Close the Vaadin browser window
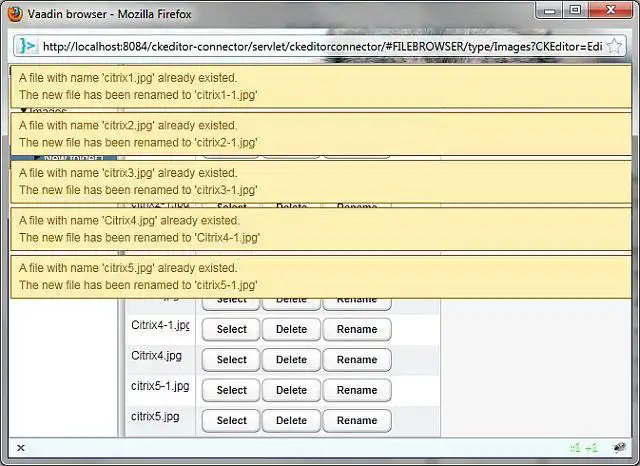The image size is (640, 466). point(611,11)
